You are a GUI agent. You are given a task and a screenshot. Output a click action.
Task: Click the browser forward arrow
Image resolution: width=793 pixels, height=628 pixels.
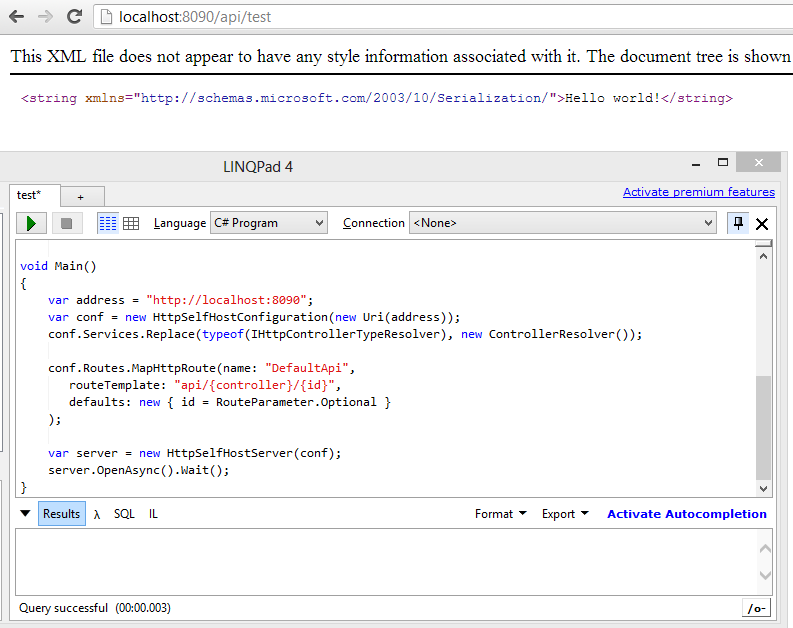coord(46,17)
